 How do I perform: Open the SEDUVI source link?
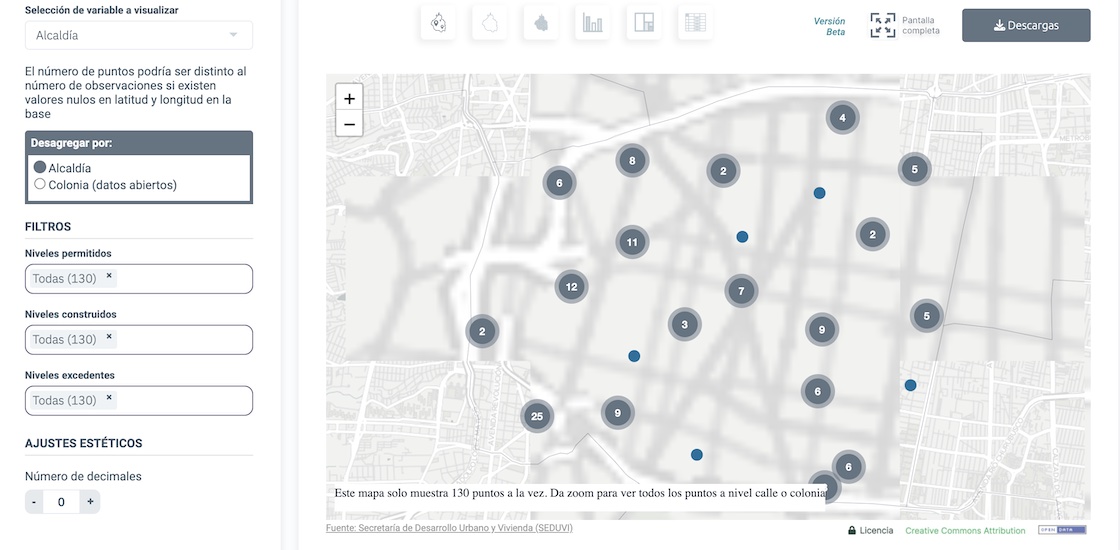point(449,528)
